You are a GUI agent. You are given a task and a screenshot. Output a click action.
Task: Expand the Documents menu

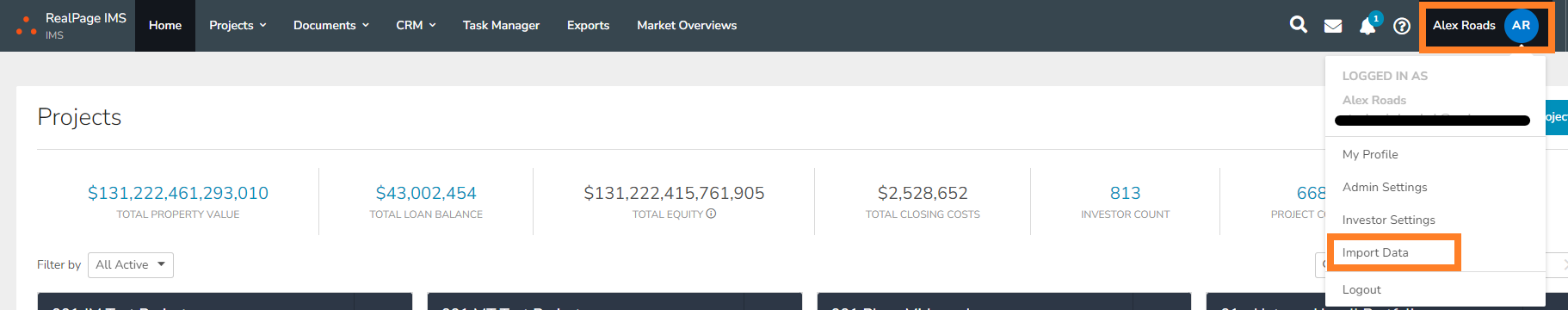click(x=331, y=25)
